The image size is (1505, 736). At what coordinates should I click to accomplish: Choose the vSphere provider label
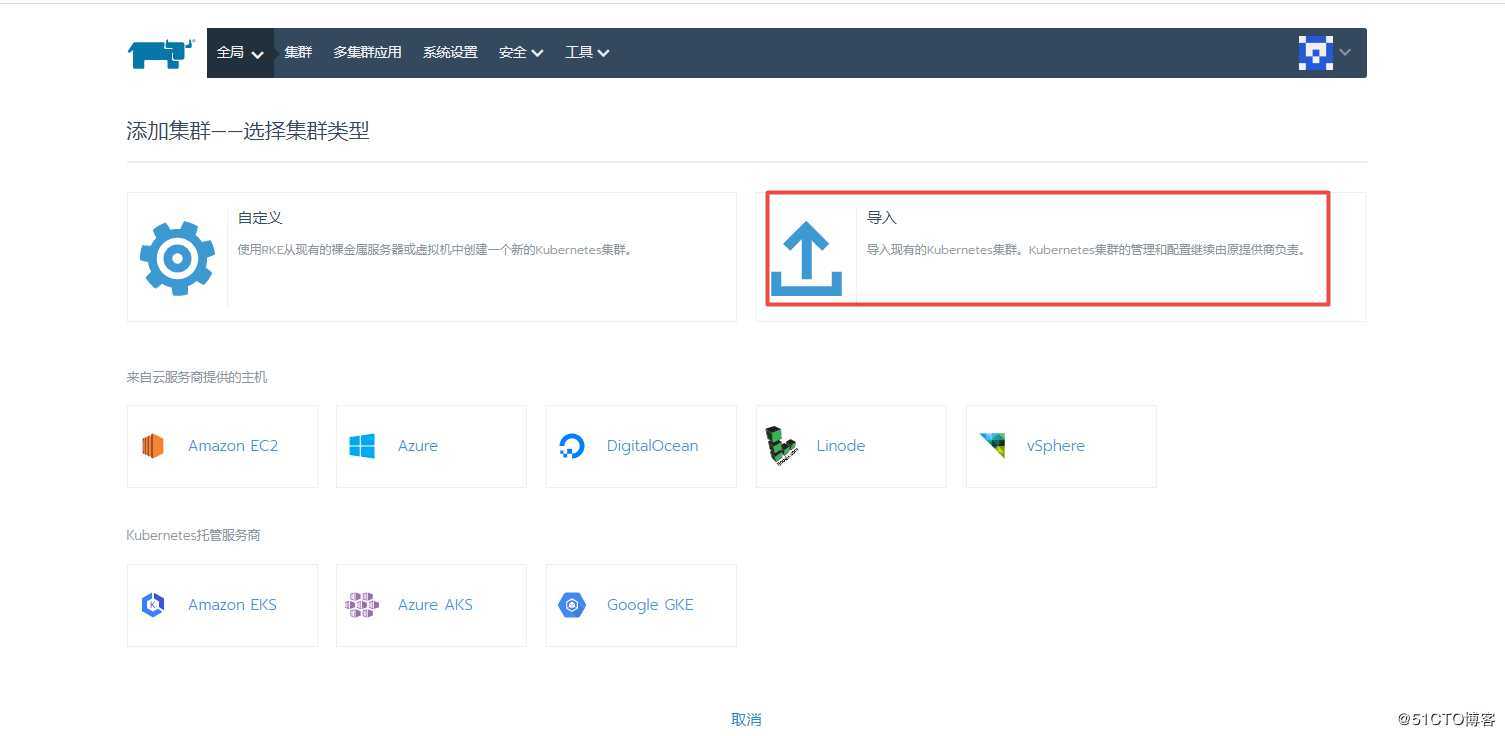[1056, 446]
